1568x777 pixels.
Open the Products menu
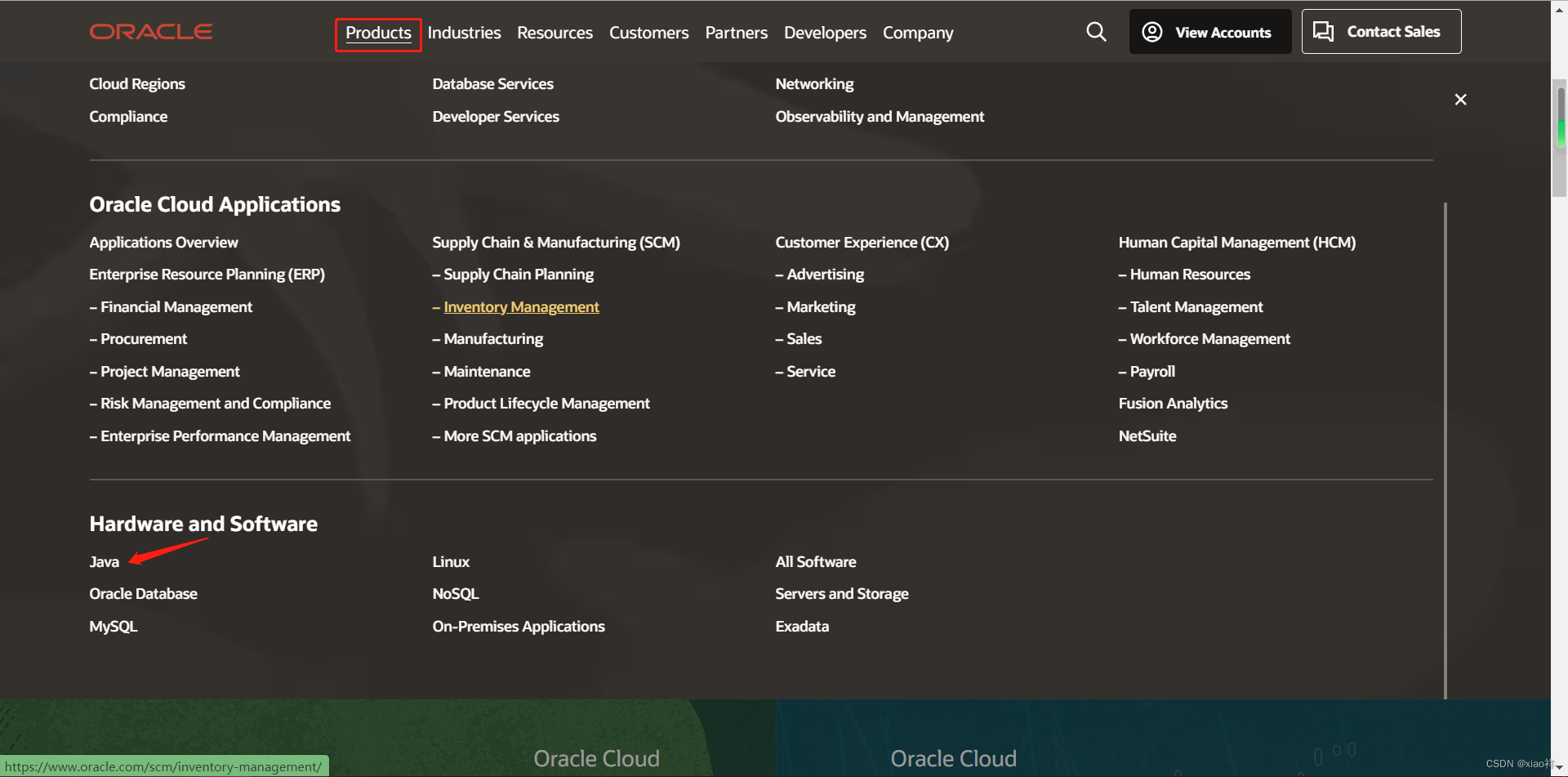tap(378, 33)
